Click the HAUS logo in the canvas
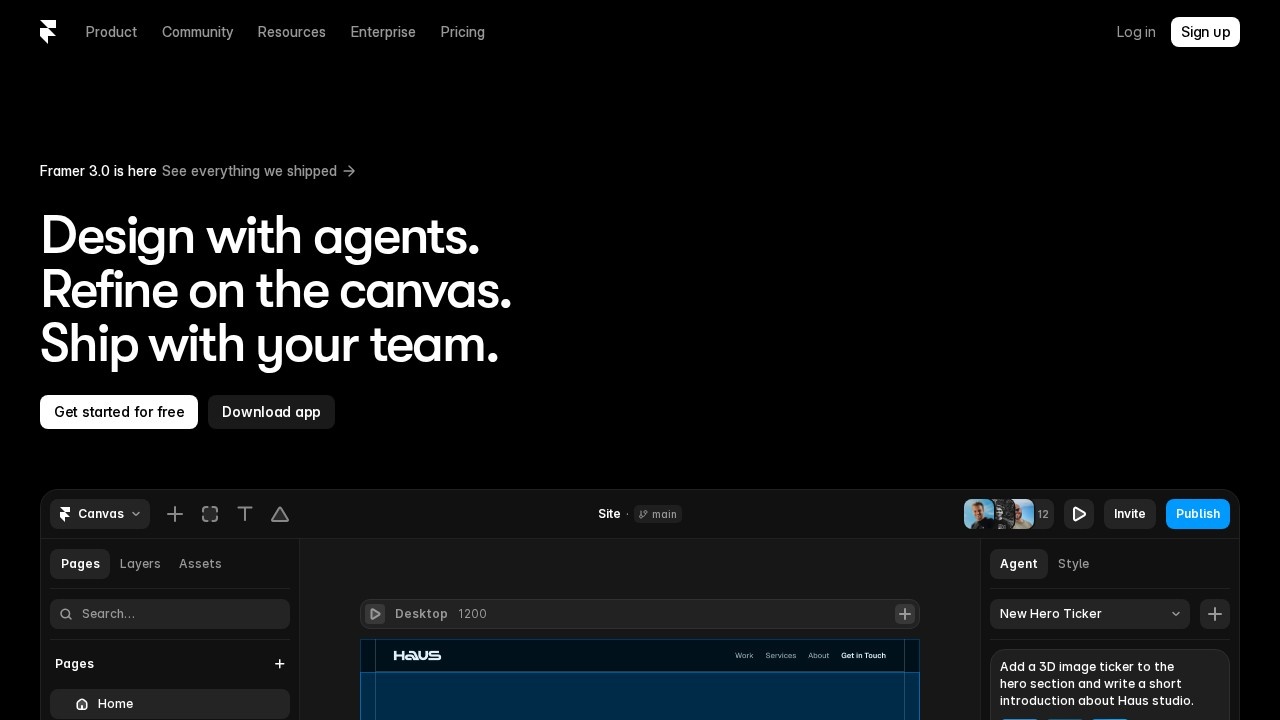This screenshot has height=720, width=1280. pos(417,656)
